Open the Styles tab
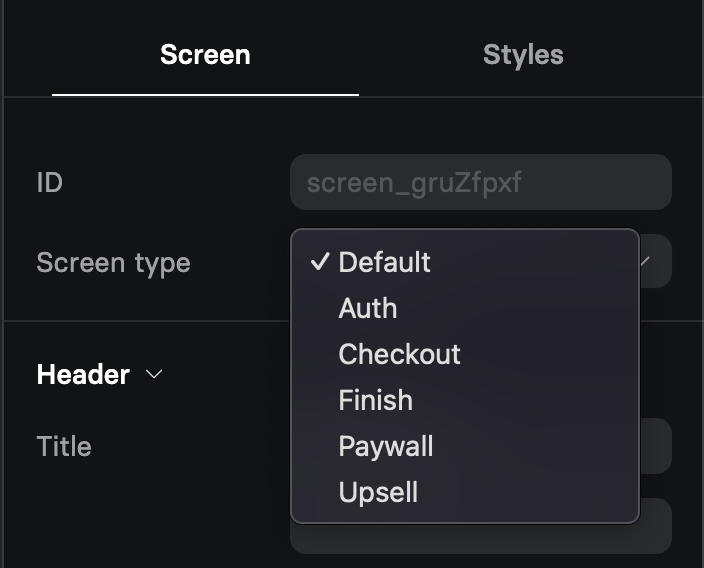704x568 pixels. [523, 54]
